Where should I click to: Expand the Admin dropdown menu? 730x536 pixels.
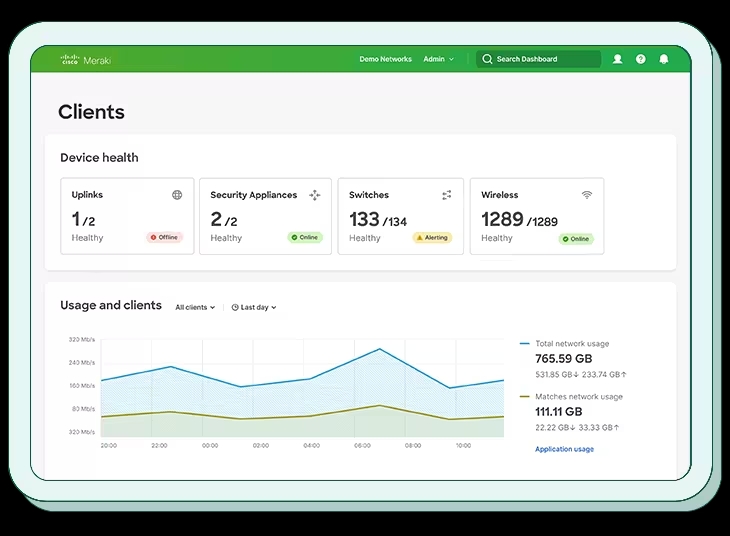tap(438, 59)
